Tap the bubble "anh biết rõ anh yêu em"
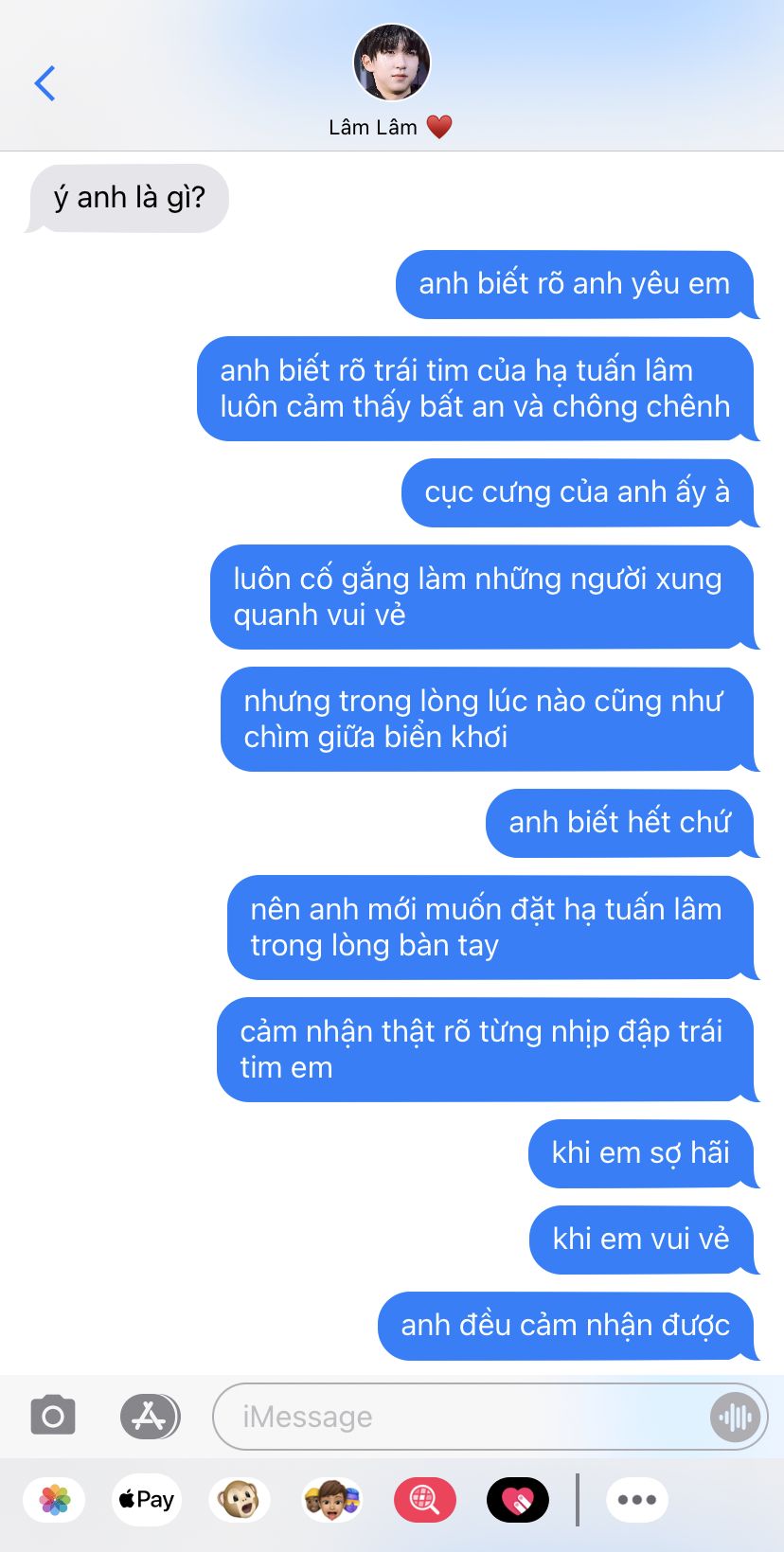The image size is (784, 1552). click(x=575, y=284)
